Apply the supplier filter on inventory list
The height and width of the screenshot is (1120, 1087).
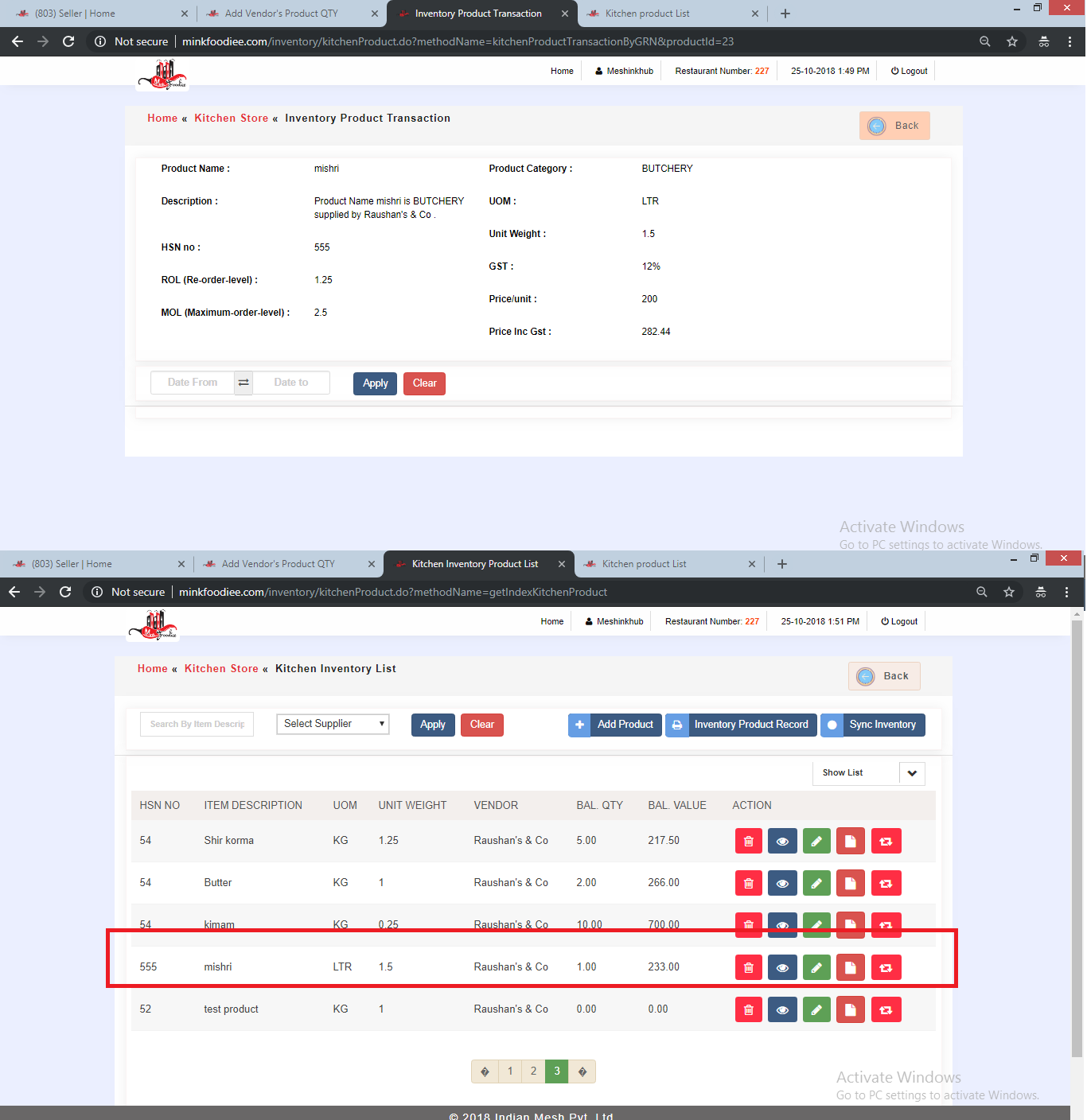tap(433, 725)
